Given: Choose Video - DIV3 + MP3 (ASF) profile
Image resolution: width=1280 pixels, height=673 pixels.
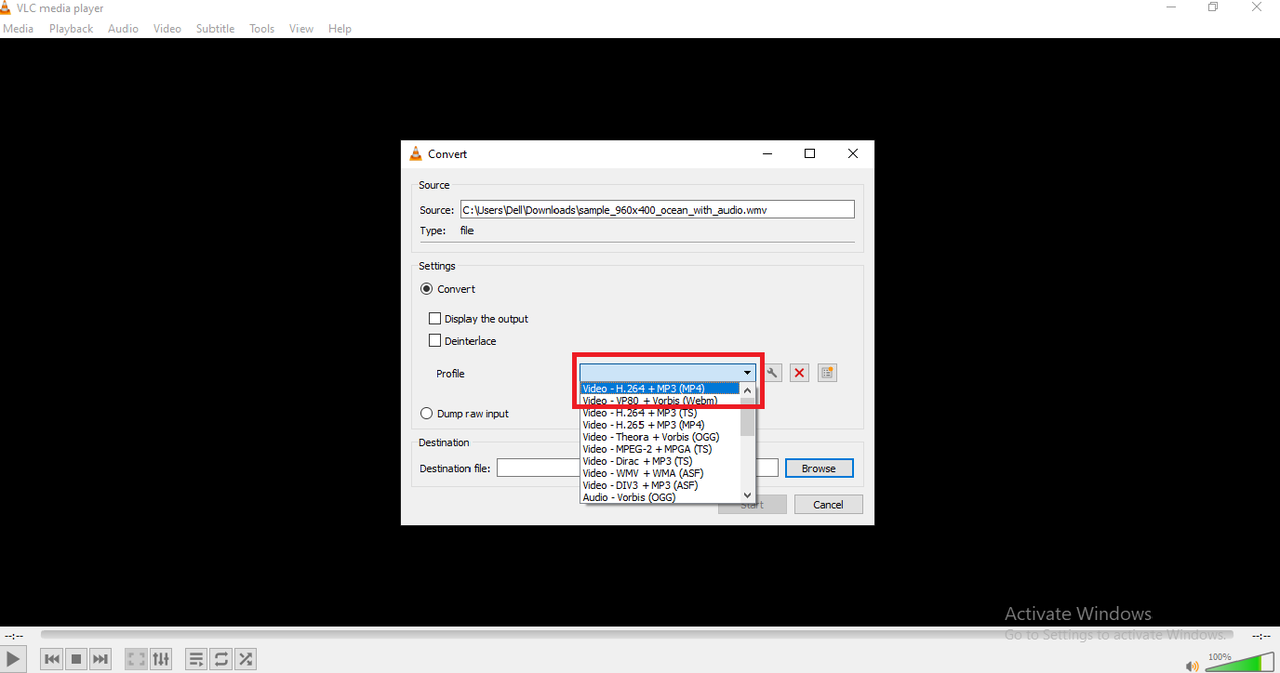Looking at the screenshot, I should 660,485.
